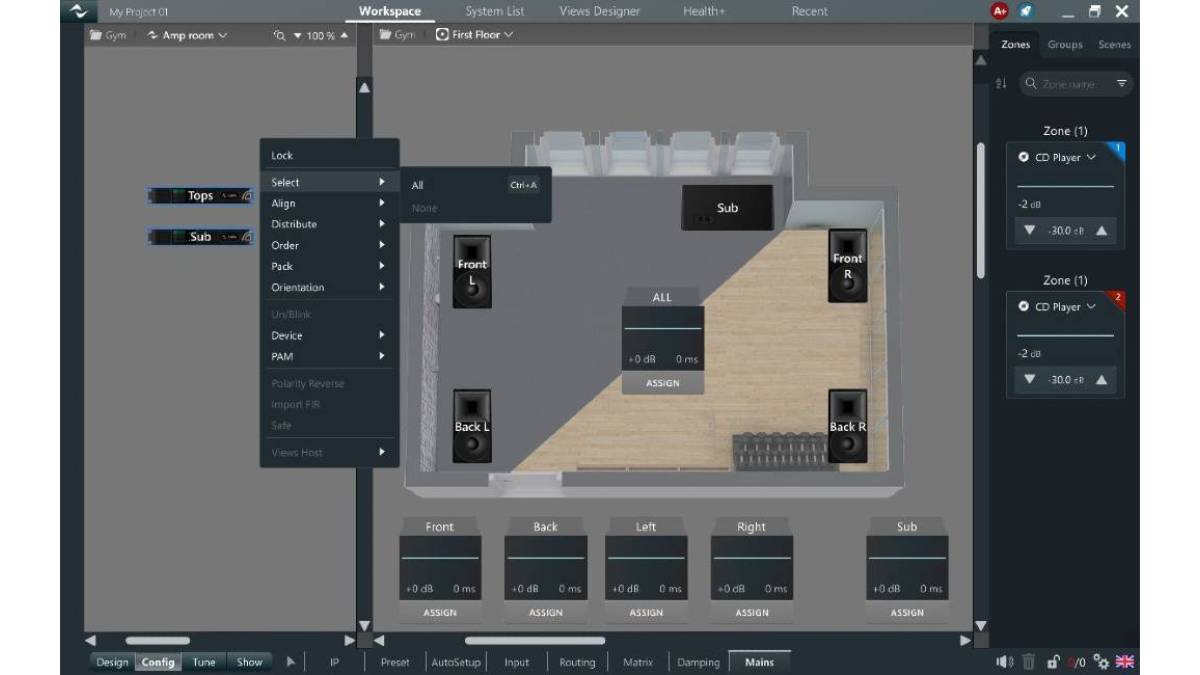Viewport: 1200px width, 675px height.
Task: Open the zone filter icon in search box
Action: [1122, 84]
